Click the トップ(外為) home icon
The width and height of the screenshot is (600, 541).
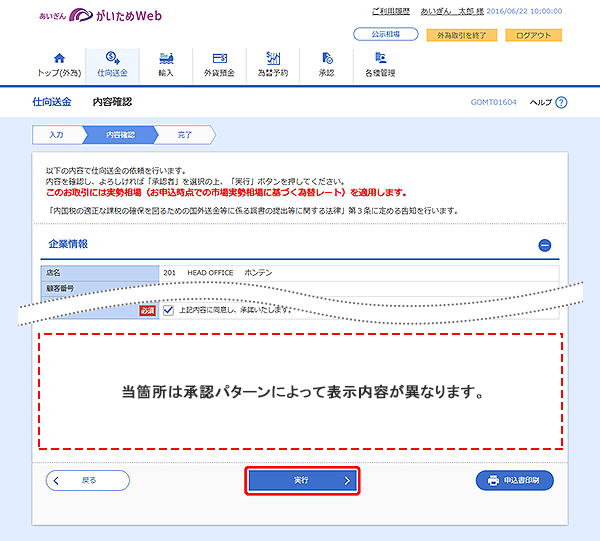(58, 59)
